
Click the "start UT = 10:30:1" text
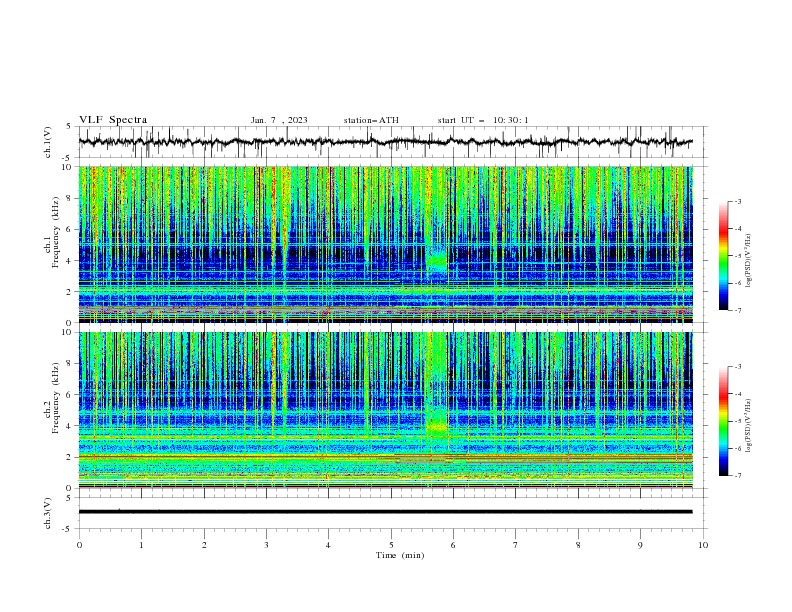pyautogui.click(x=483, y=120)
